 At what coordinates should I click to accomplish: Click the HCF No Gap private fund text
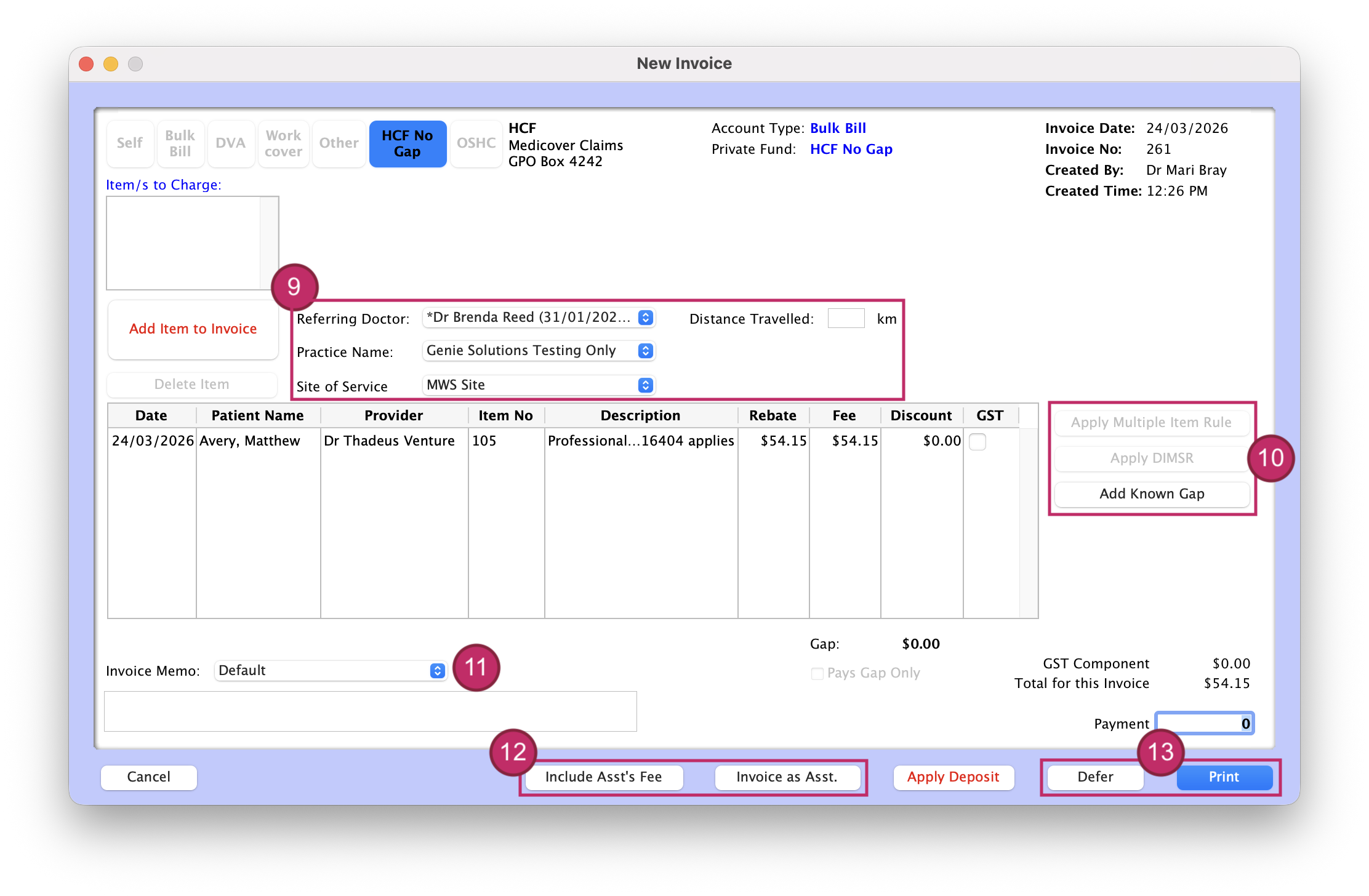click(851, 150)
